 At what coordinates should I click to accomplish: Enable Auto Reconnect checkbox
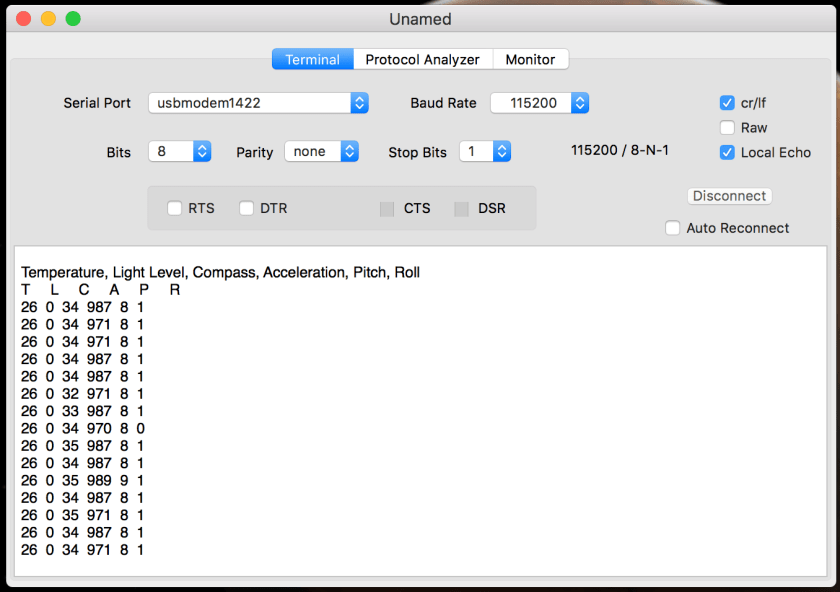coord(673,228)
